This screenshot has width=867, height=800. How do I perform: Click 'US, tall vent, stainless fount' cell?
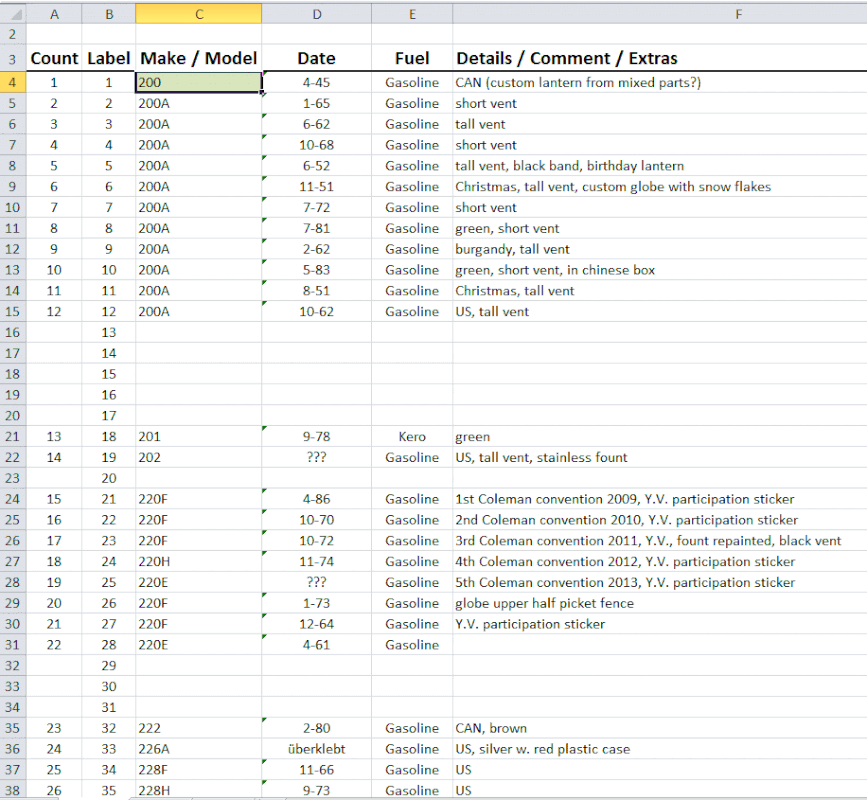660,457
